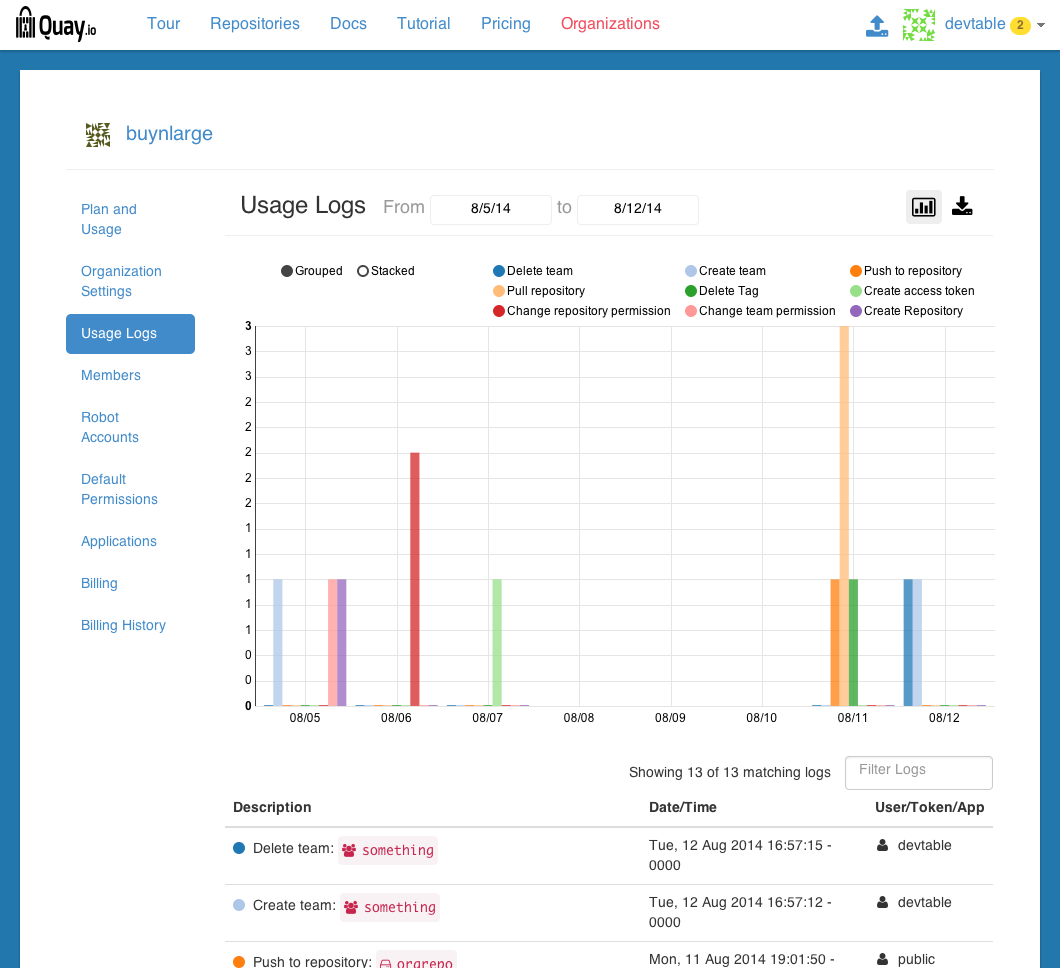Click the buynlarge organization avatar

98,135
